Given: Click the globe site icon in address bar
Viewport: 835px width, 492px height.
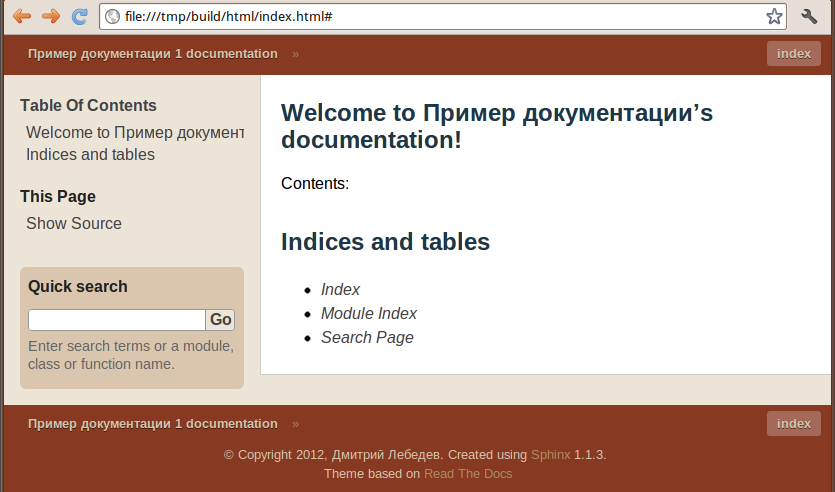Looking at the screenshot, I should [112, 17].
